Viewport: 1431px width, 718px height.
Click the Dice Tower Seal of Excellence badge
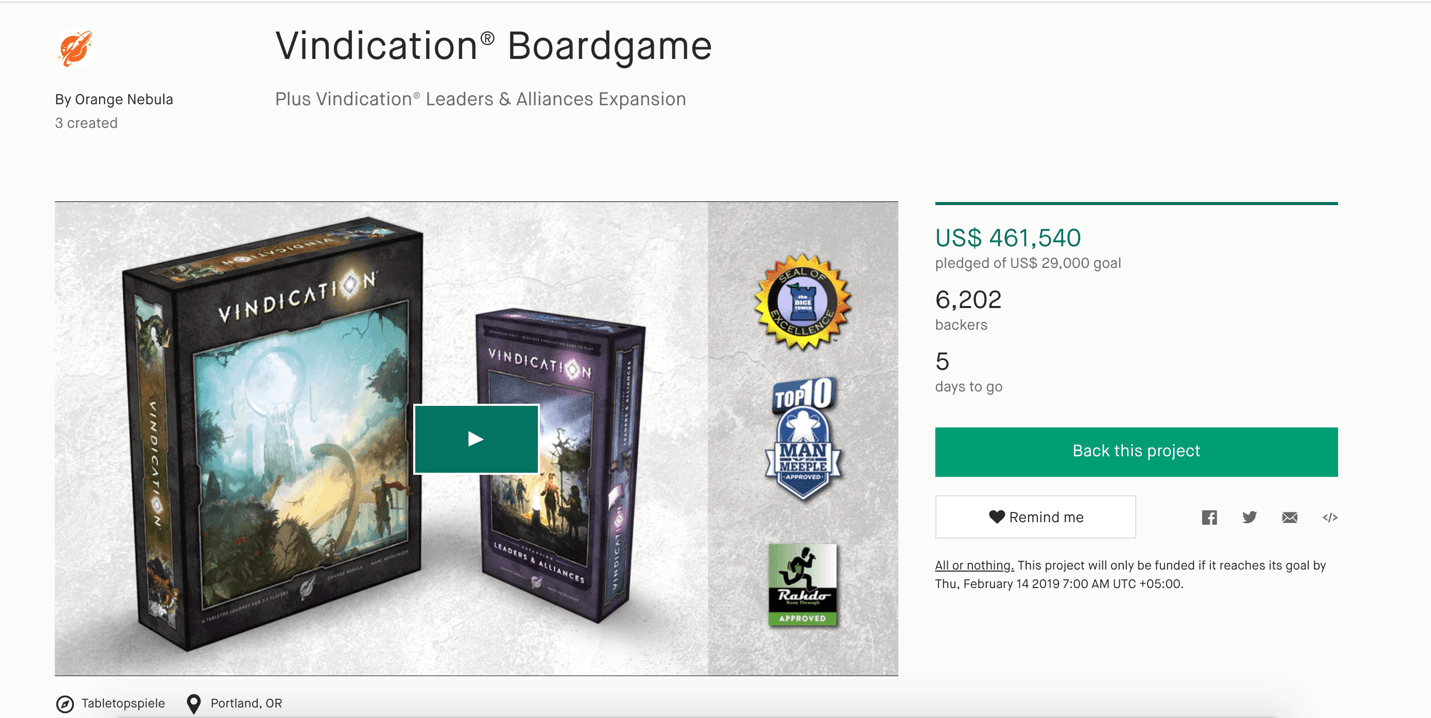[802, 302]
